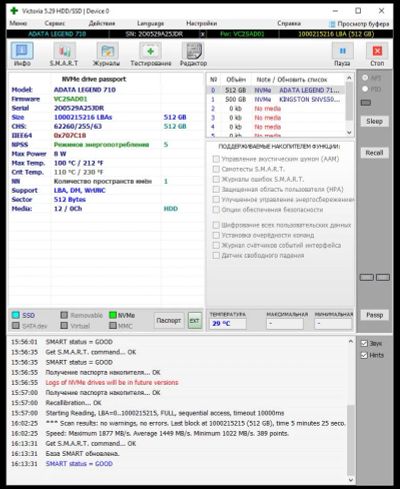Screen dimensions: 400x489
Task: Click the Removable indicator
Action: pos(64,315)
